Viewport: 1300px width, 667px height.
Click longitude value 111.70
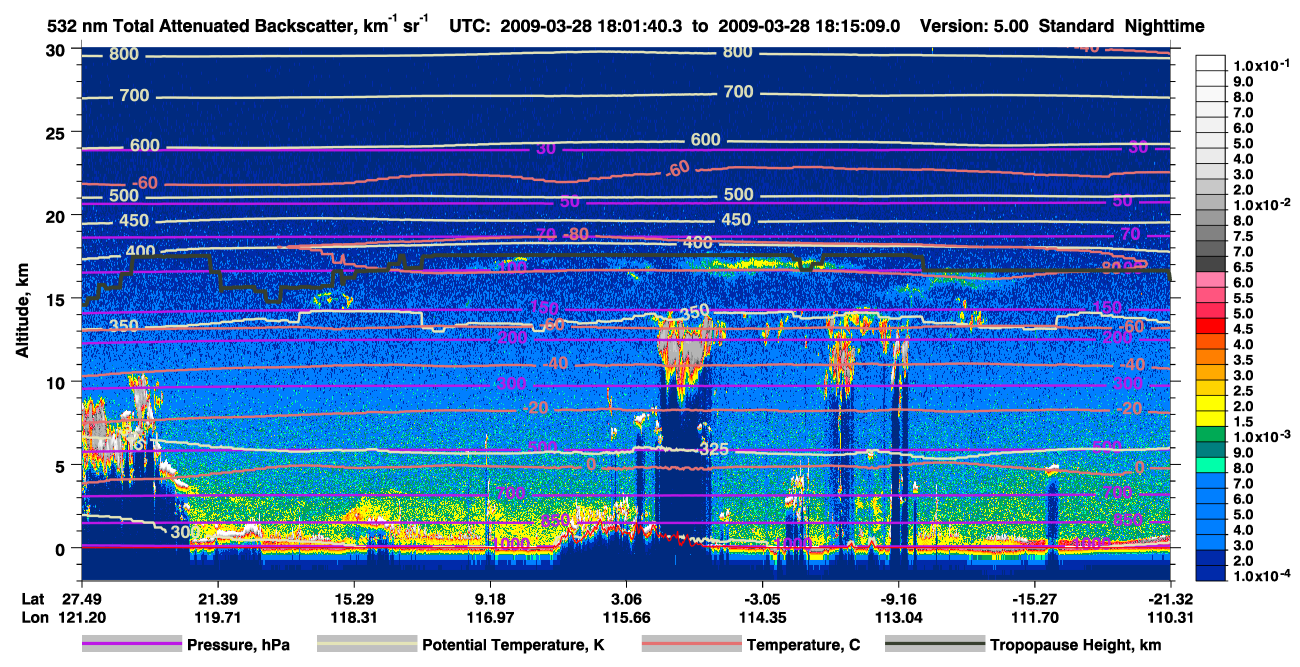(x=1034, y=617)
